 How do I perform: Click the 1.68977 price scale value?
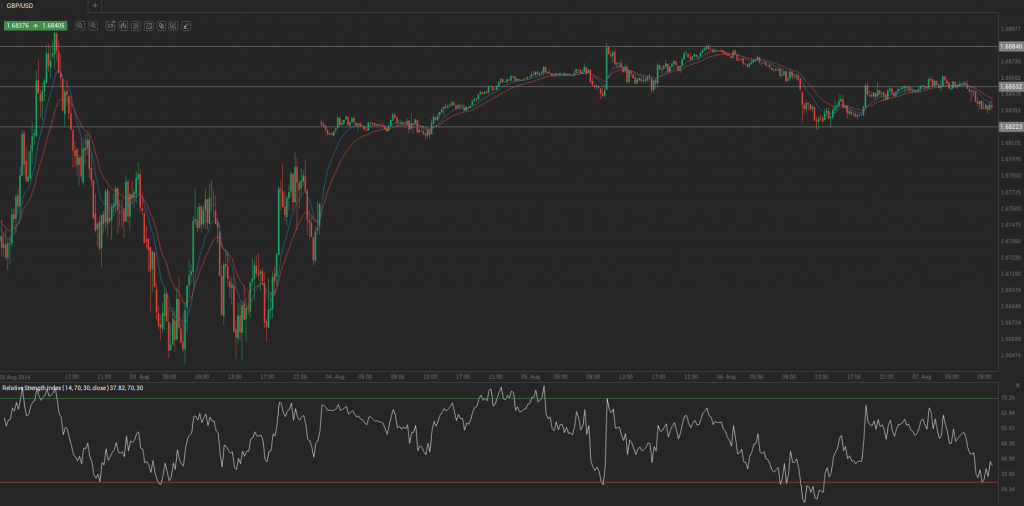click(x=1011, y=29)
